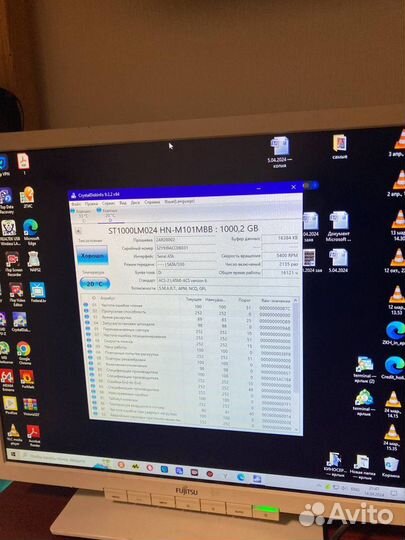Open the Документ Microsoft Word file
Image resolution: width=405 pixels, height=540 pixels.
click(338, 226)
